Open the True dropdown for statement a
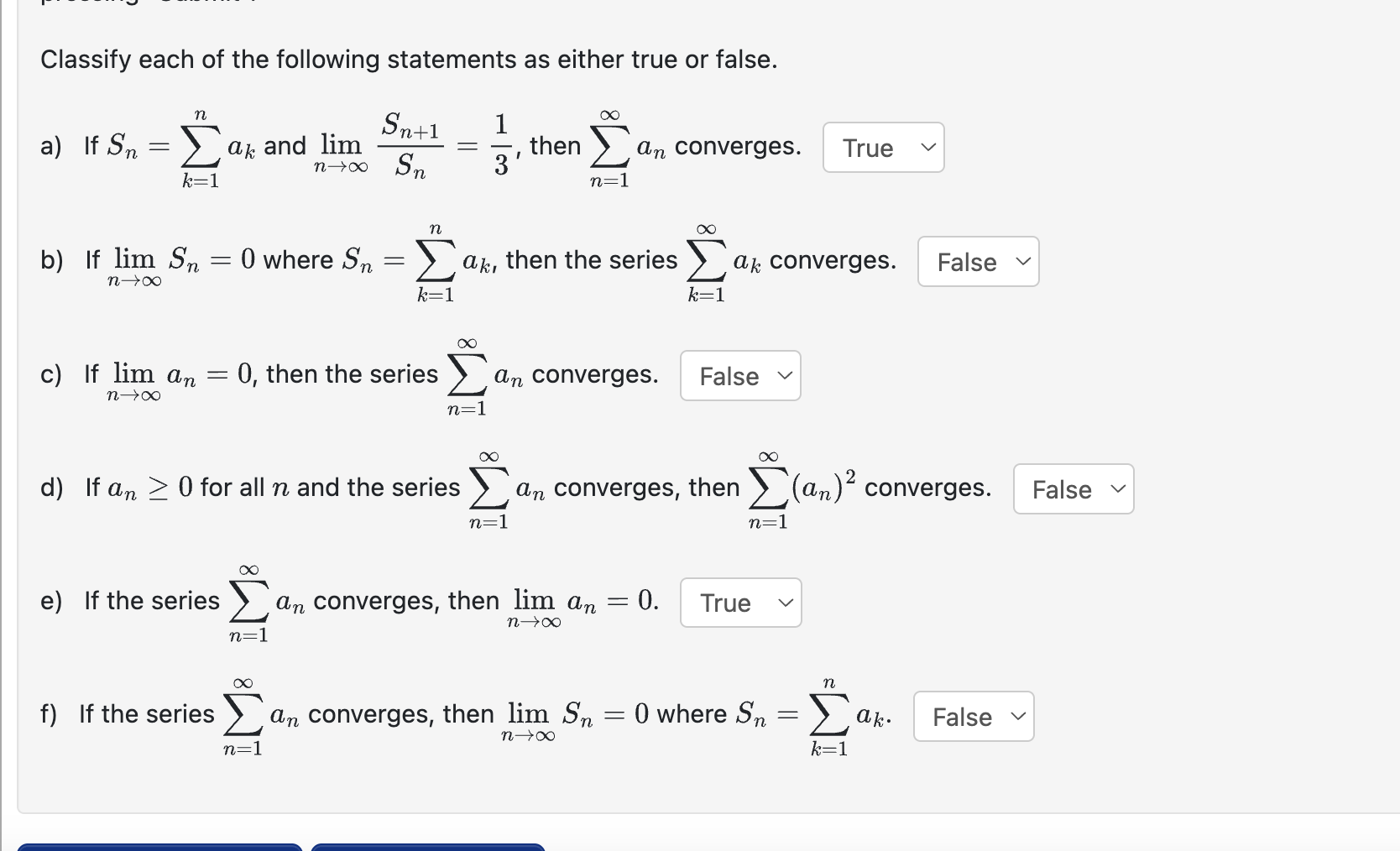 [882, 148]
